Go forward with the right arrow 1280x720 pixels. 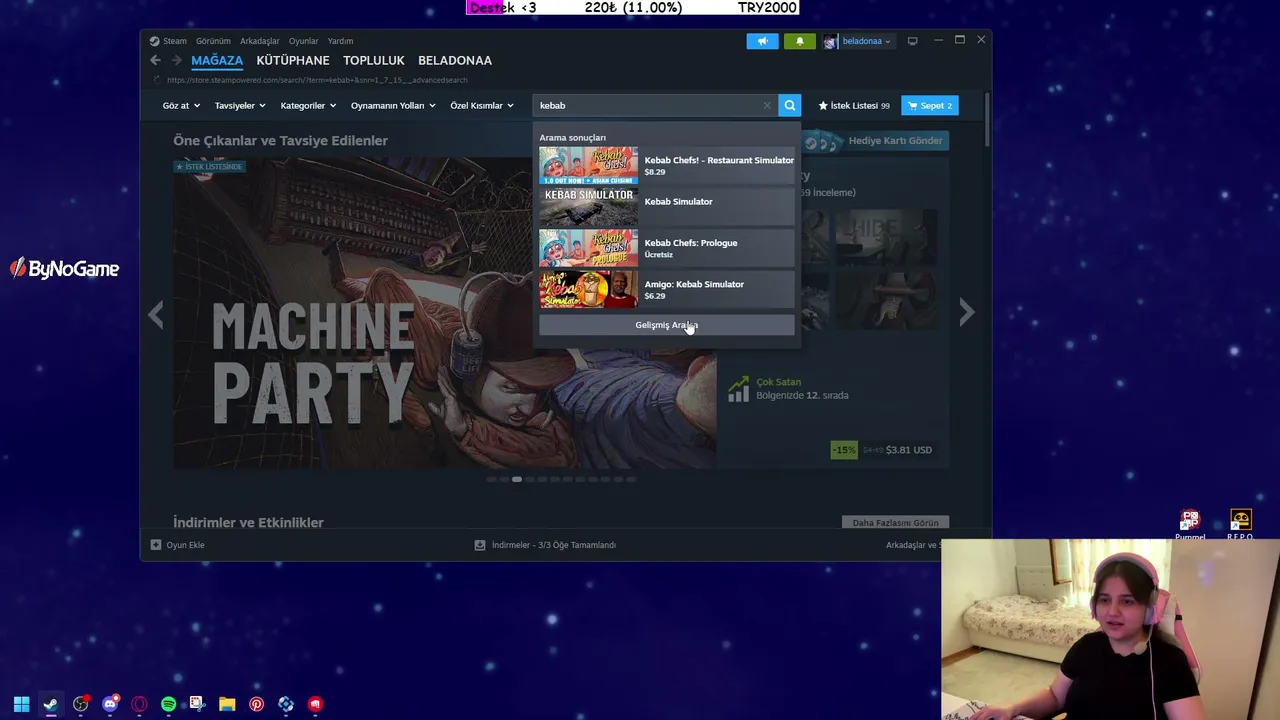tap(176, 60)
